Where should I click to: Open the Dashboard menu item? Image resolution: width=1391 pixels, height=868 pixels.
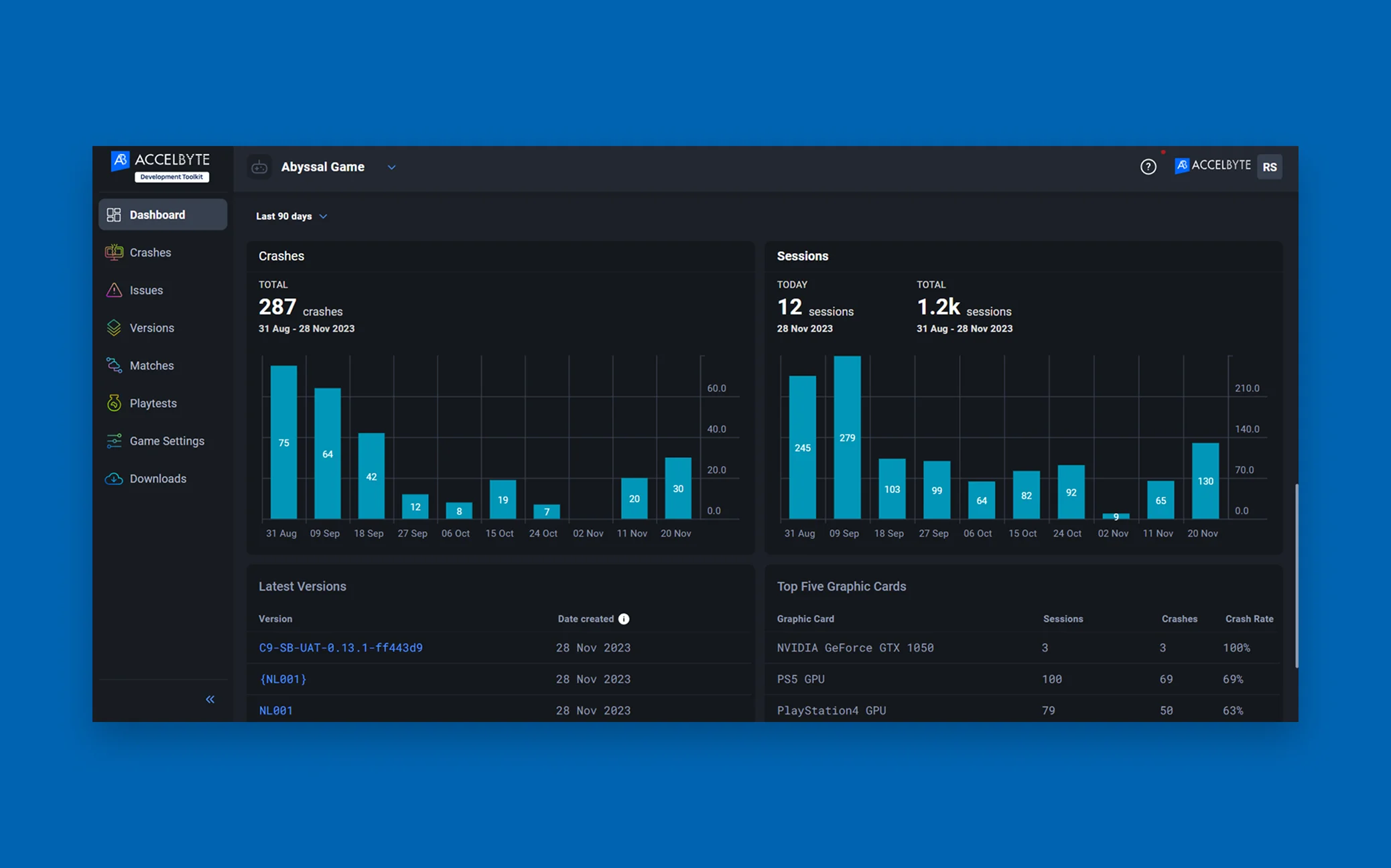163,215
